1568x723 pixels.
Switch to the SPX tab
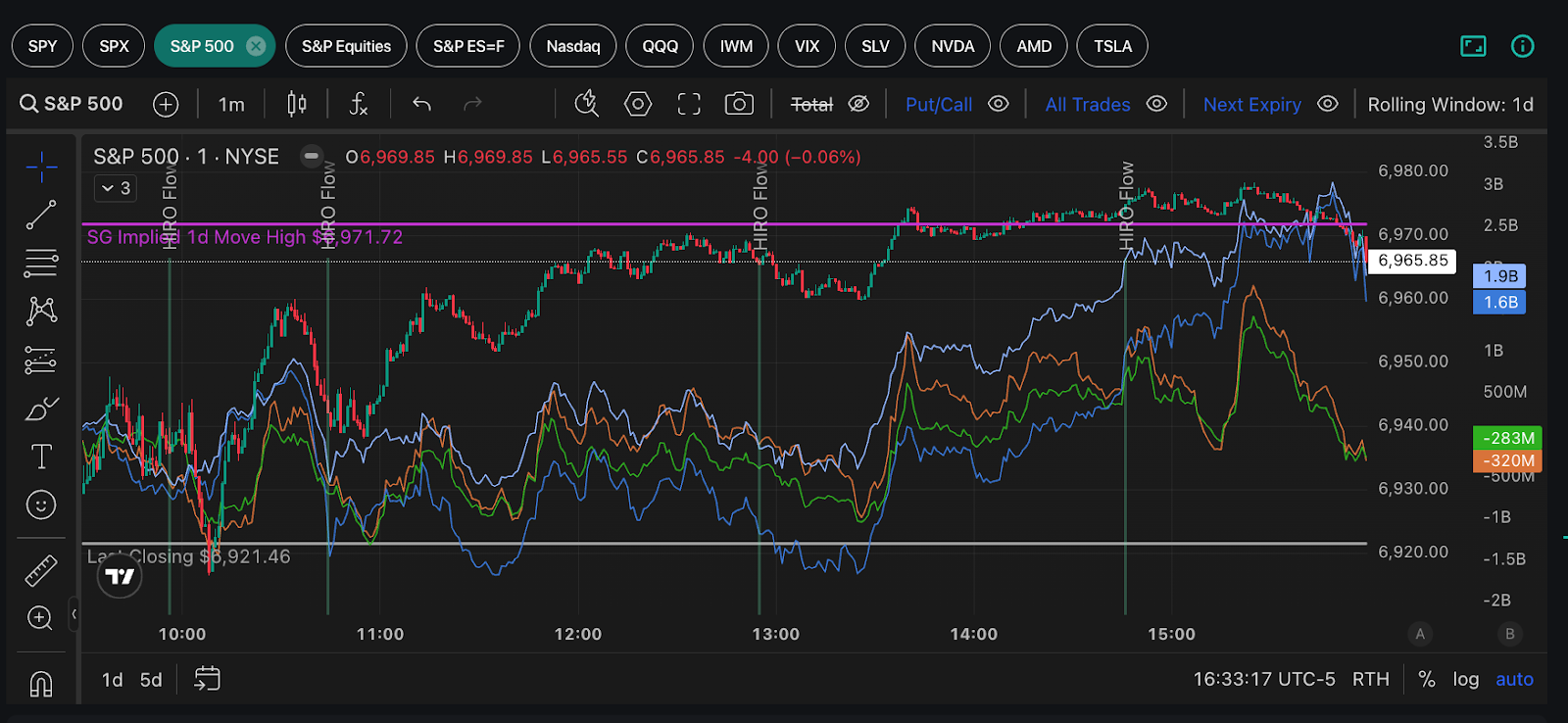point(114,46)
